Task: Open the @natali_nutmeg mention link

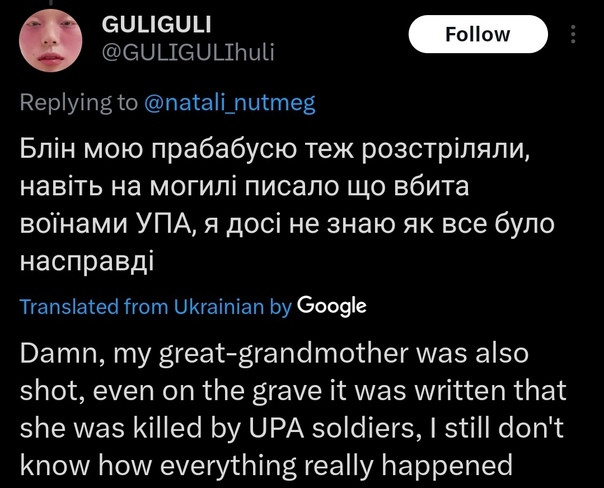Action: point(230,103)
